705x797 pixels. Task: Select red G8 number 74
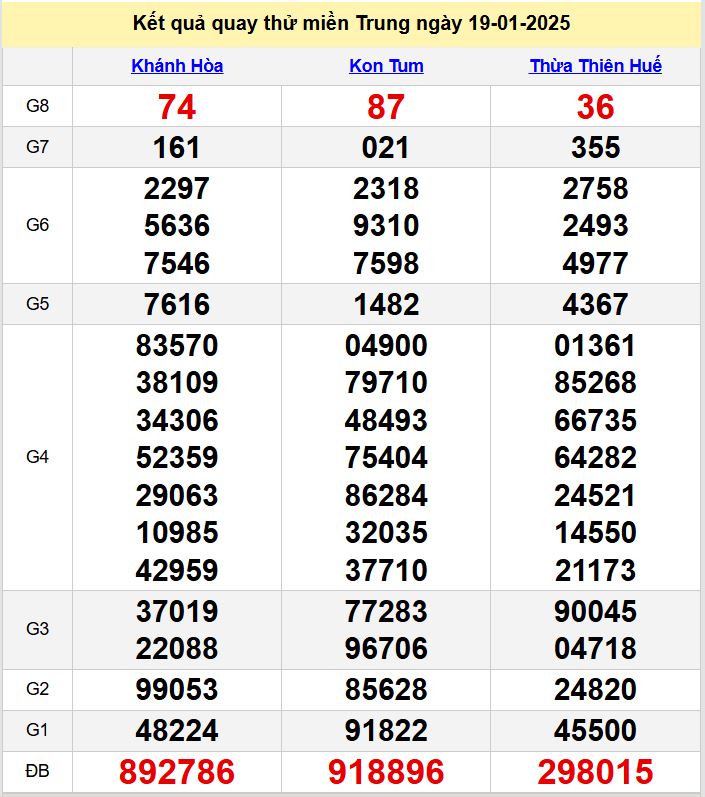tap(177, 107)
